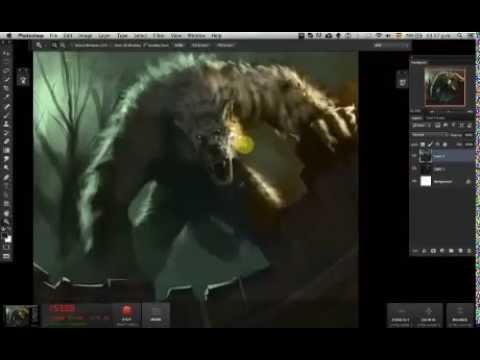
Task: Click the red record button in recorder overlay
Action: (126, 310)
